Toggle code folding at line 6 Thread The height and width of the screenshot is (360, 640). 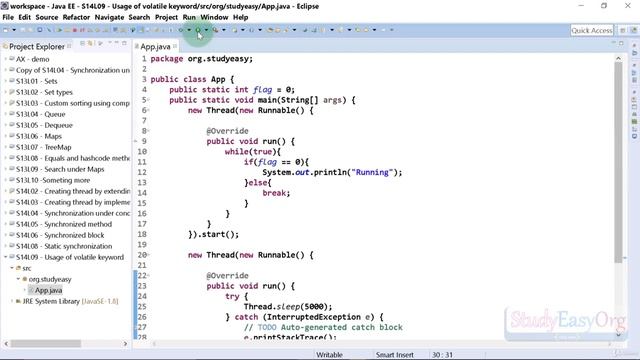point(149,110)
